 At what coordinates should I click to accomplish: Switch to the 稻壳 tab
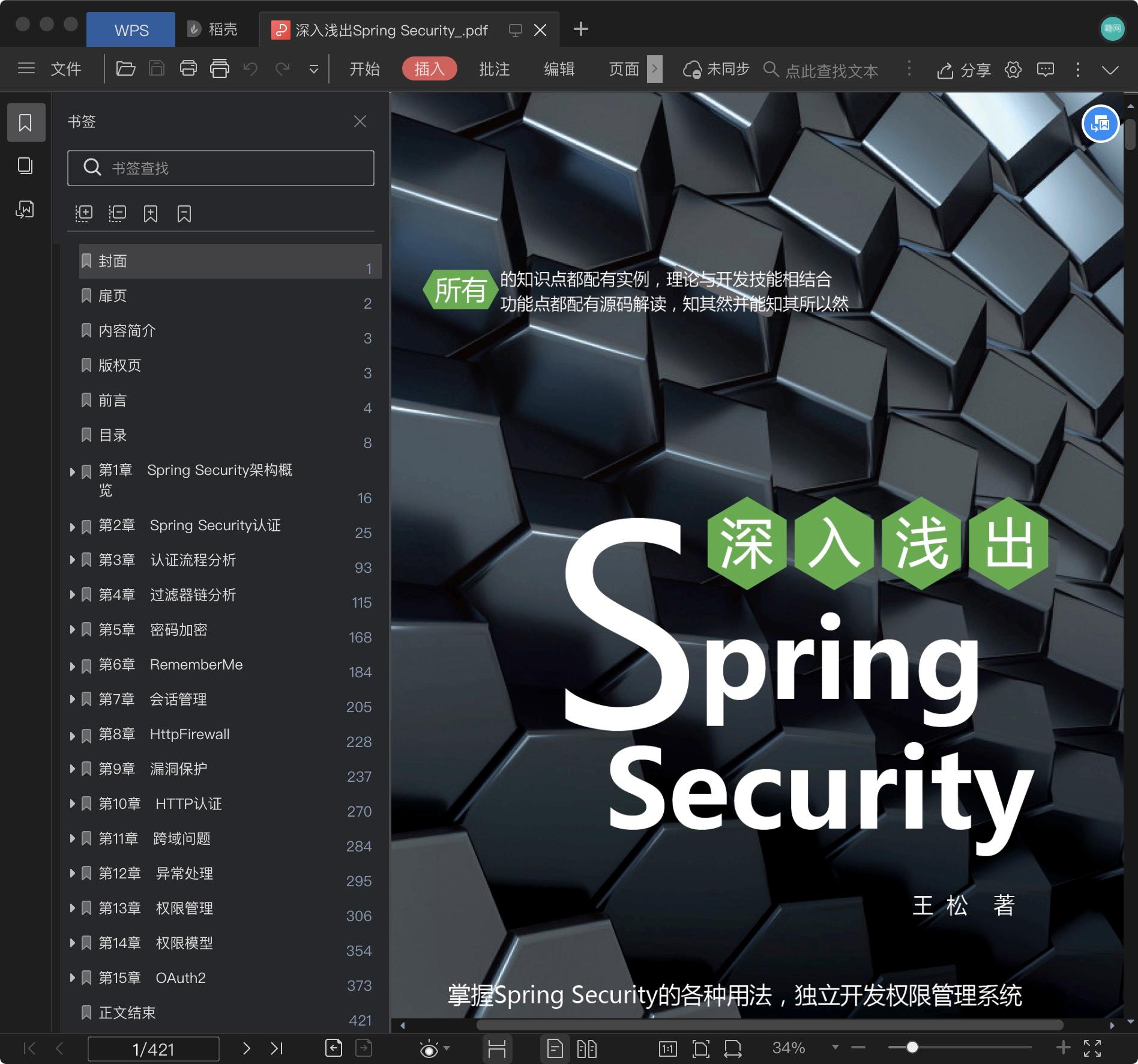point(212,29)
